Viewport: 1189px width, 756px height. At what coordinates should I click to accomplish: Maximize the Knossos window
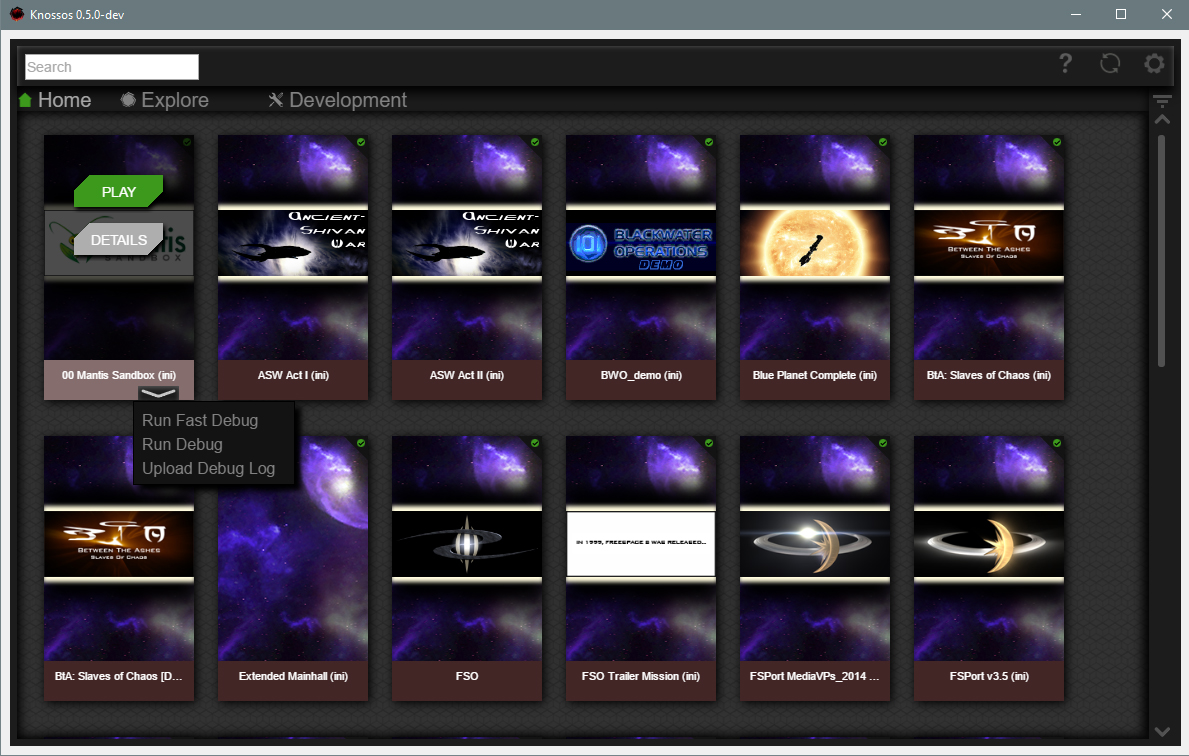[1121, 14]
